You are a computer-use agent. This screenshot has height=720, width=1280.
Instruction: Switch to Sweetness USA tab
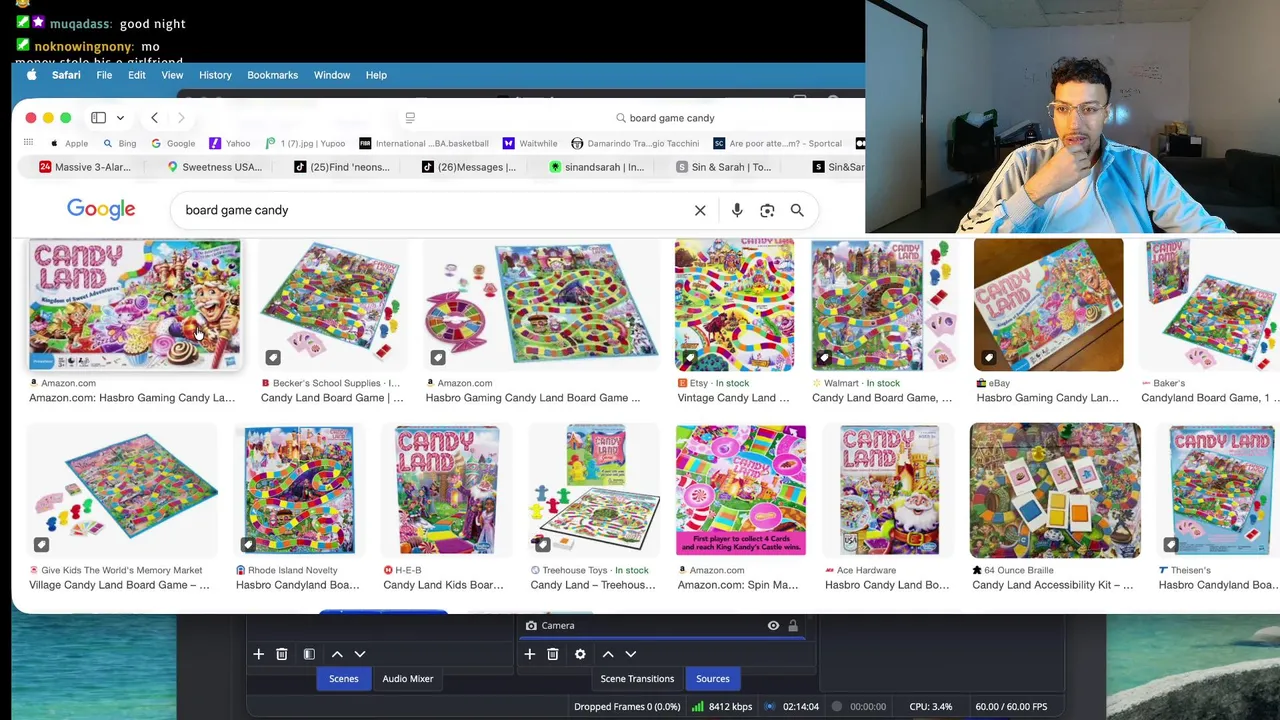pos(214,167)
